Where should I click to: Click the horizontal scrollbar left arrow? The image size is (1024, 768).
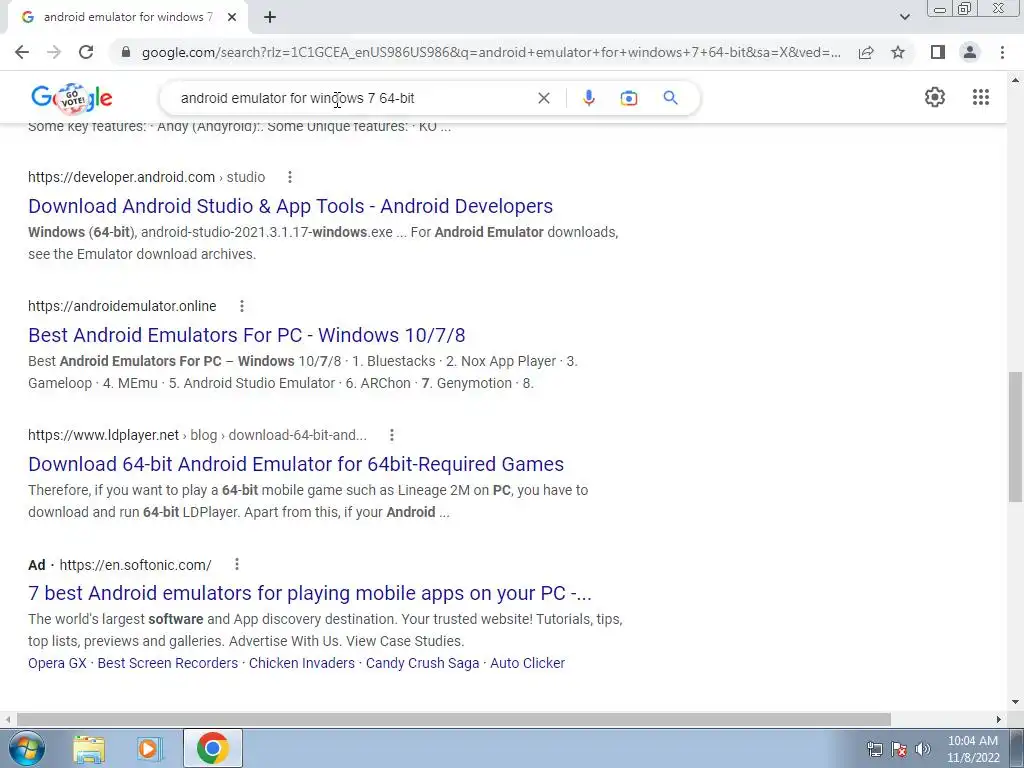coord(8,719)
